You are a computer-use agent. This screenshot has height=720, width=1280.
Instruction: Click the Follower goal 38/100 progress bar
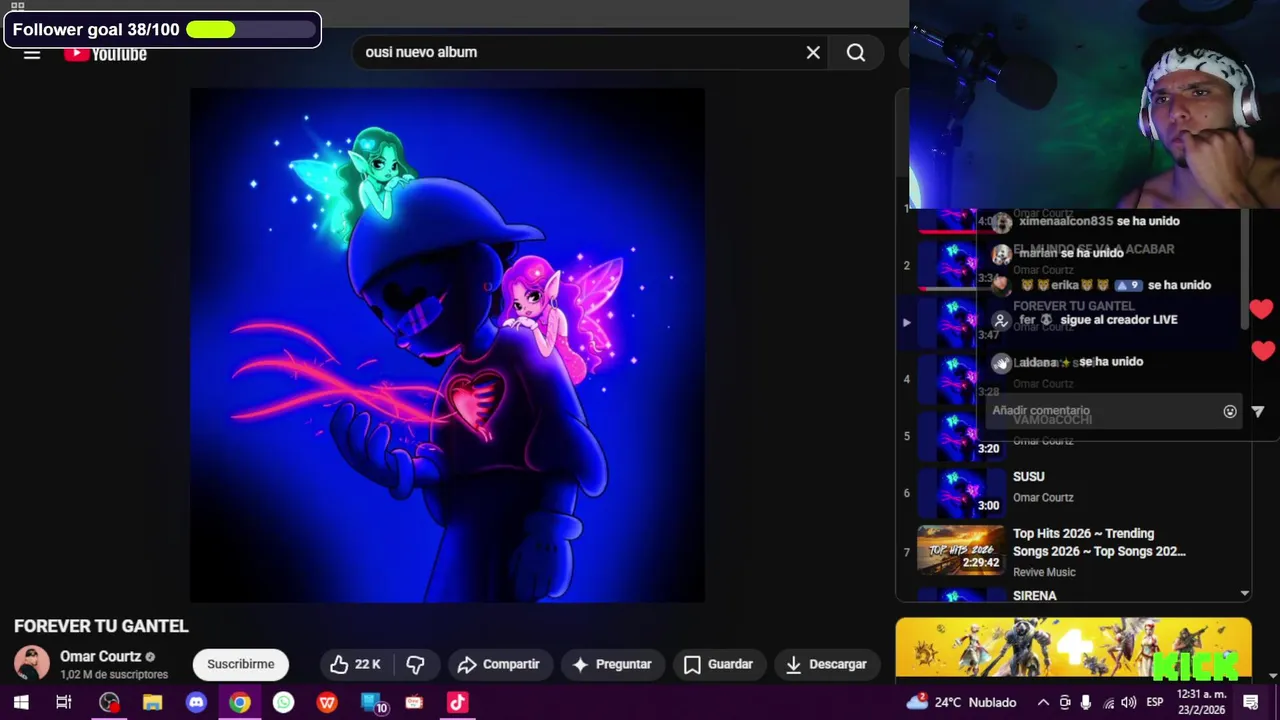(x=252, y=30)
